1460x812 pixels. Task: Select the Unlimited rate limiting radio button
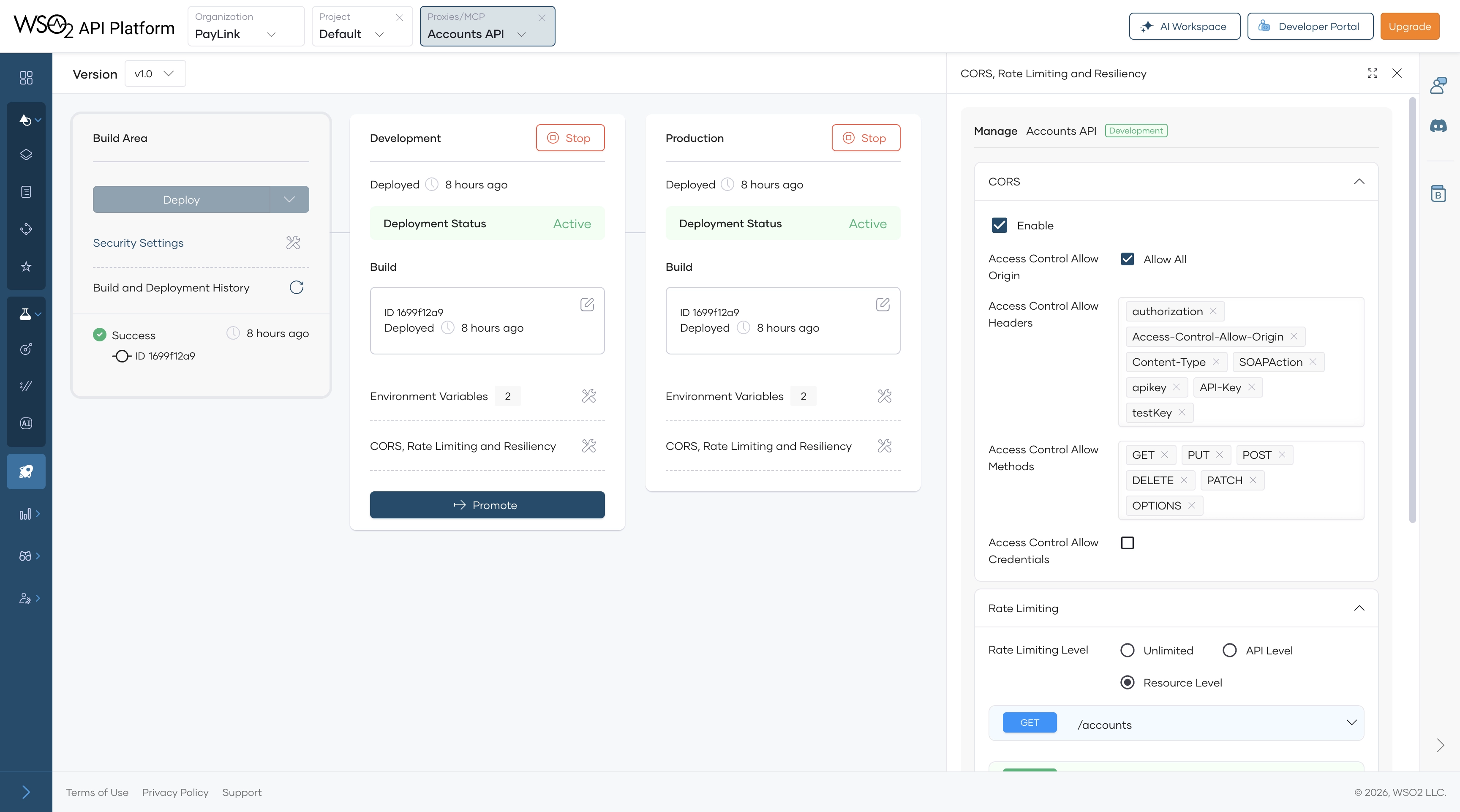[x=1128, y=650]
